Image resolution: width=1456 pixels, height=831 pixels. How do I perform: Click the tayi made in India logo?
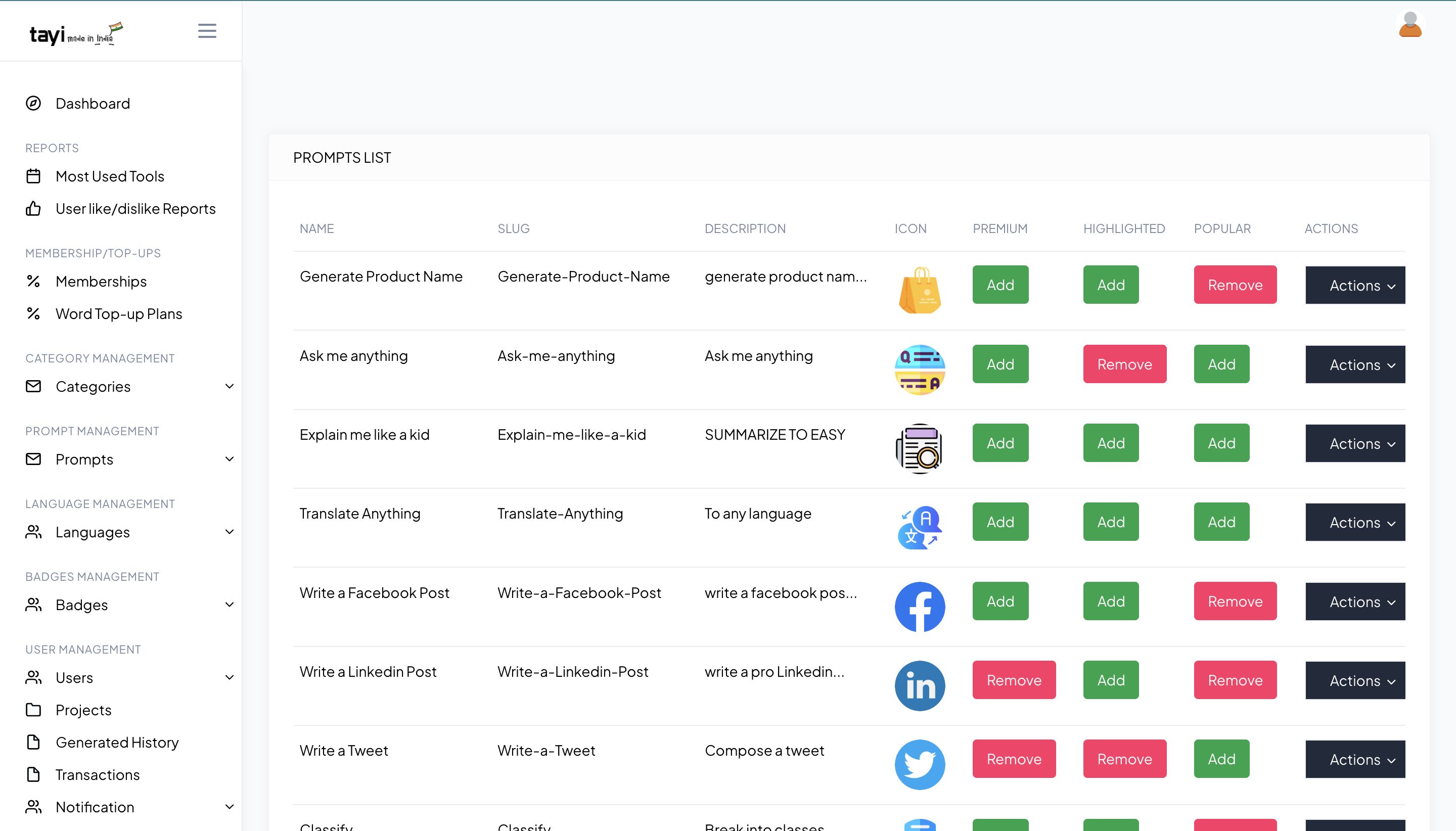(76, 34)
